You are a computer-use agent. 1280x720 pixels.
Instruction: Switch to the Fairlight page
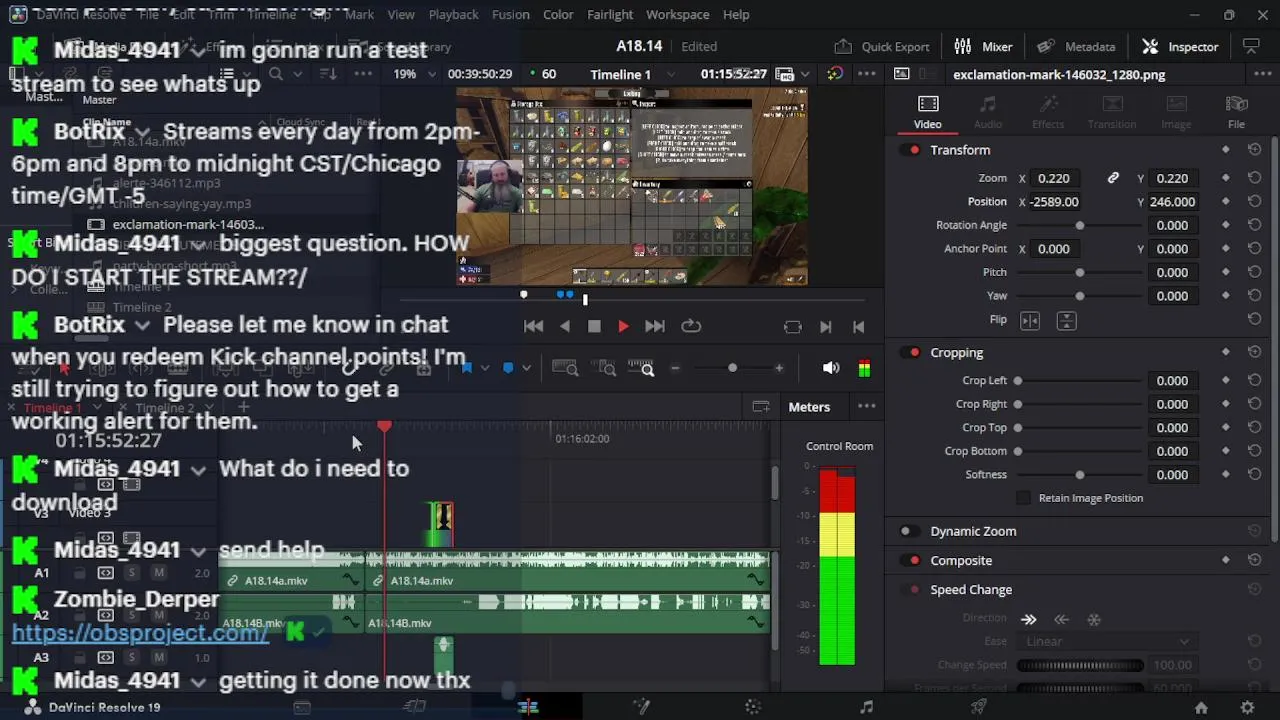click(866, 708)
